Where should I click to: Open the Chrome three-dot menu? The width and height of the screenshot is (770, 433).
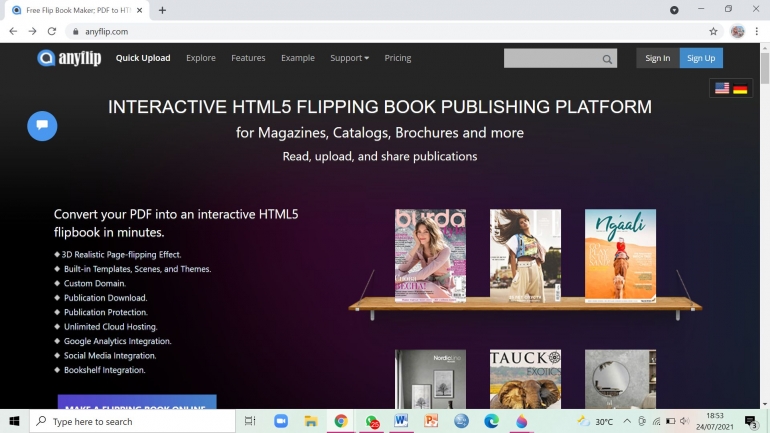(757, 31)
